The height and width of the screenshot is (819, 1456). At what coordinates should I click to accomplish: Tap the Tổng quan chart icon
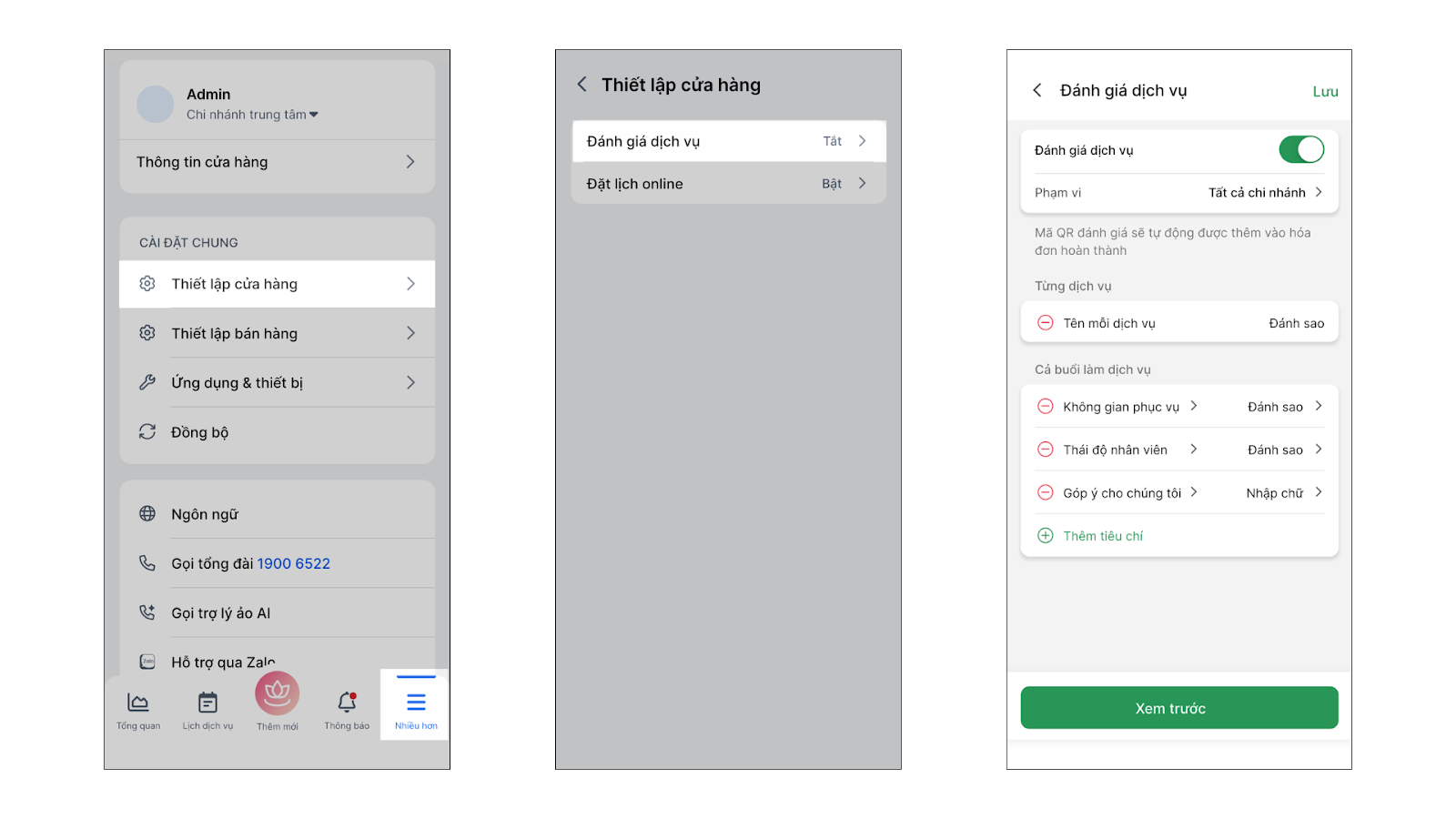point(138,703)
